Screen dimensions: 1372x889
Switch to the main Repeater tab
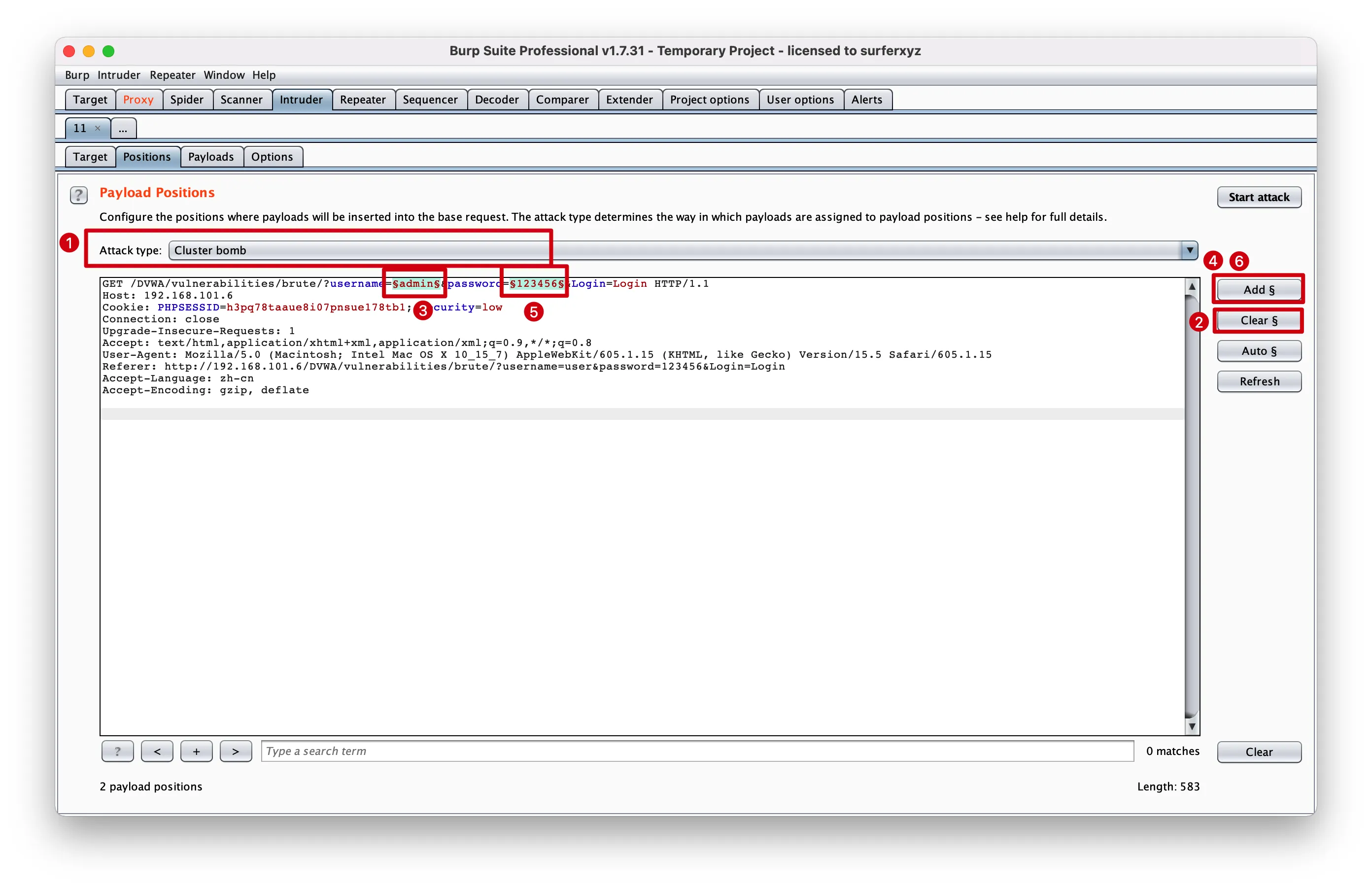click(x=363, y=100)
